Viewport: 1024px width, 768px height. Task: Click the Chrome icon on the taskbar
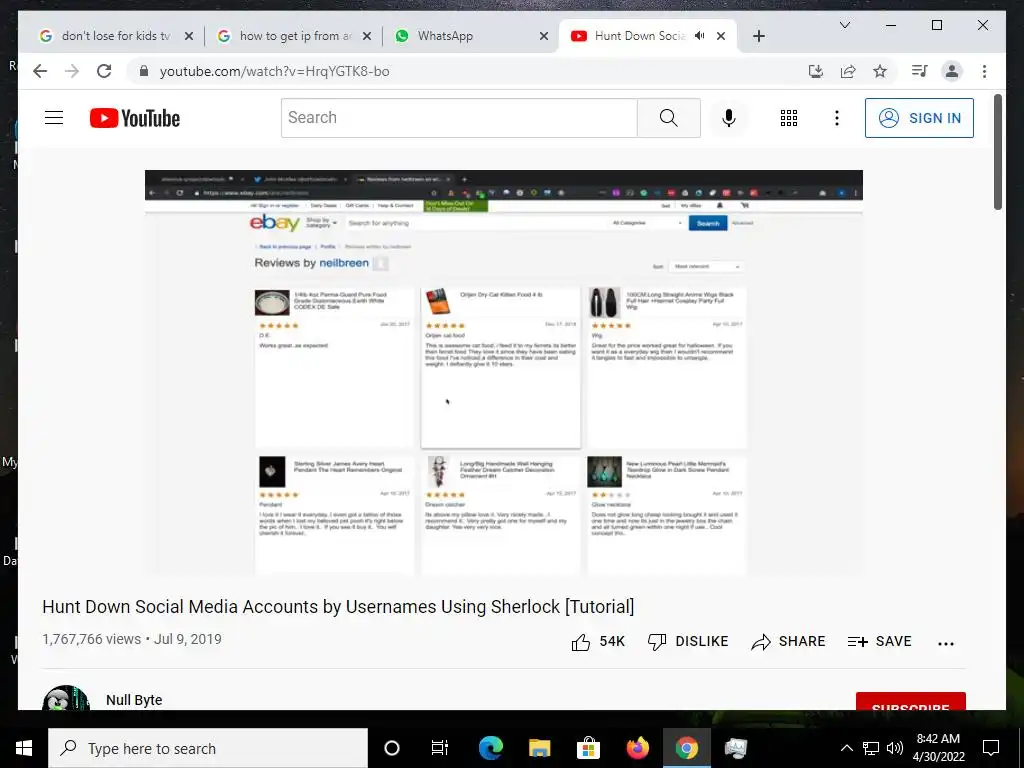(x=686, y=748)
